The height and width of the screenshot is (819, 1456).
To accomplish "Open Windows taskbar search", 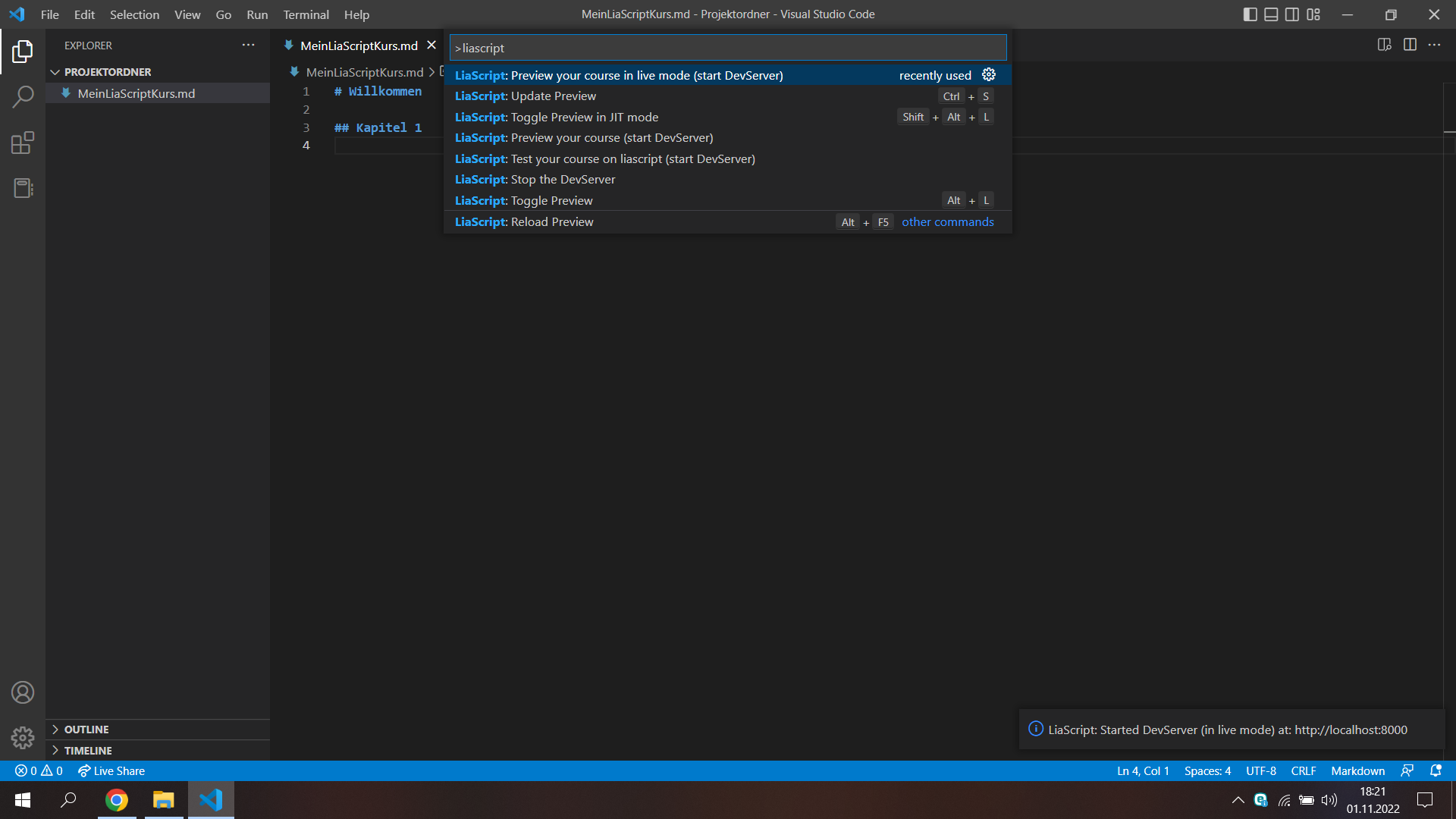I will coord(68,800).
